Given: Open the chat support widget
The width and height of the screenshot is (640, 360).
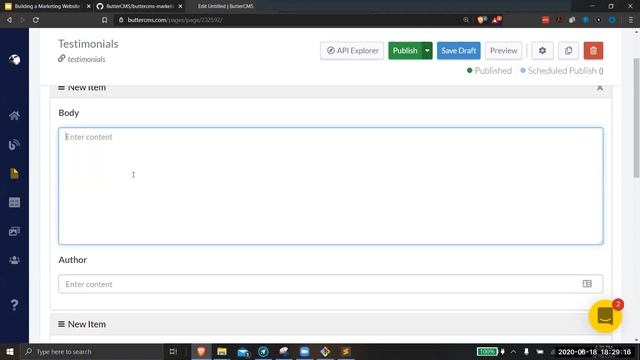Looking at the screenshot, I should point(605,316).
